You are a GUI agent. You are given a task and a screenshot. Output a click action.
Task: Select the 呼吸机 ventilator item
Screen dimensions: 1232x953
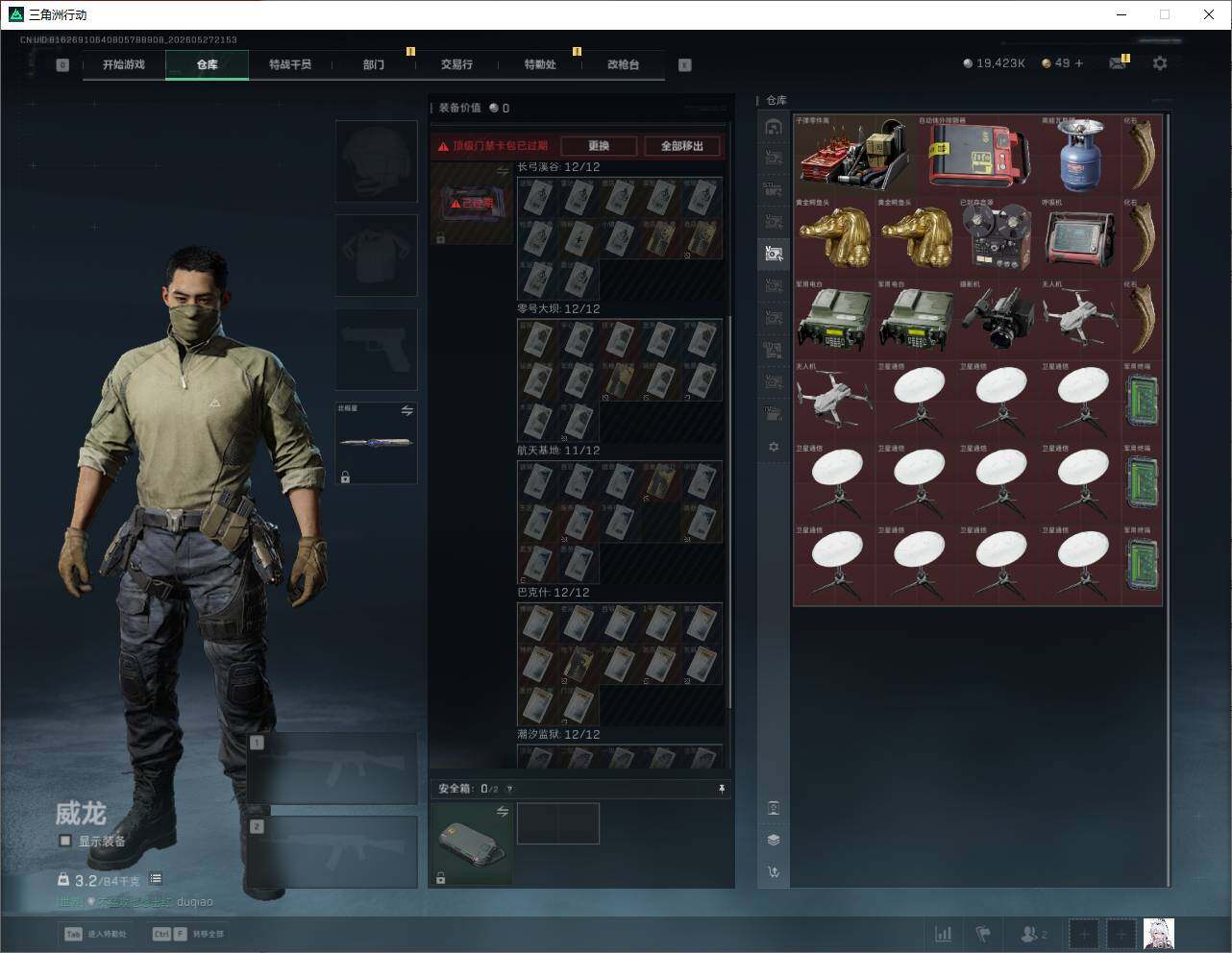pyautogui.click(x=1080, y=237)
